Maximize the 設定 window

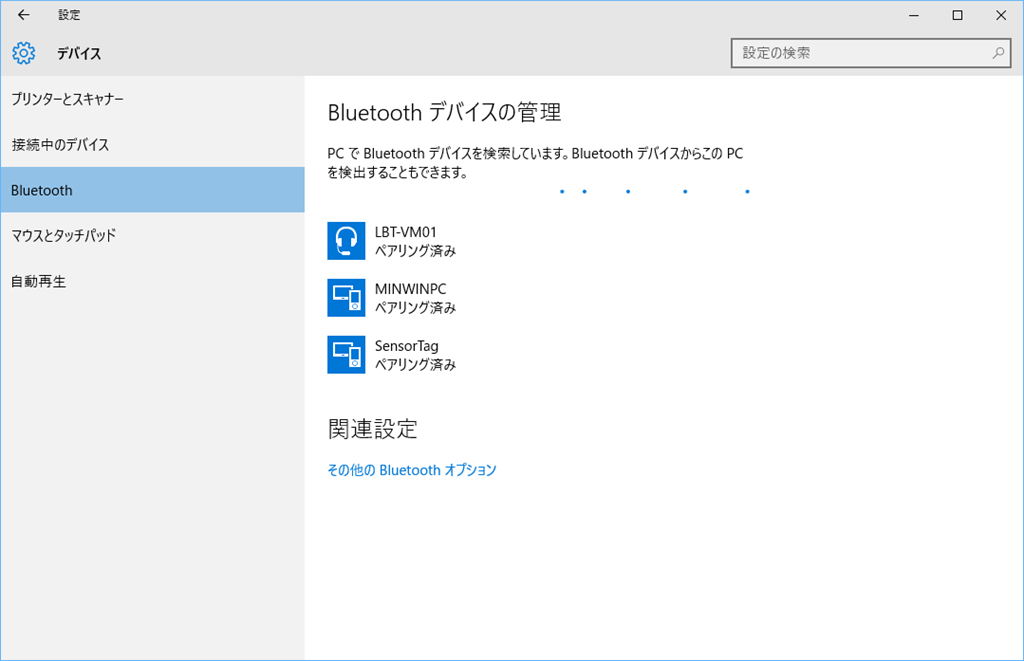pyautogui.click(x=957, y=15)
